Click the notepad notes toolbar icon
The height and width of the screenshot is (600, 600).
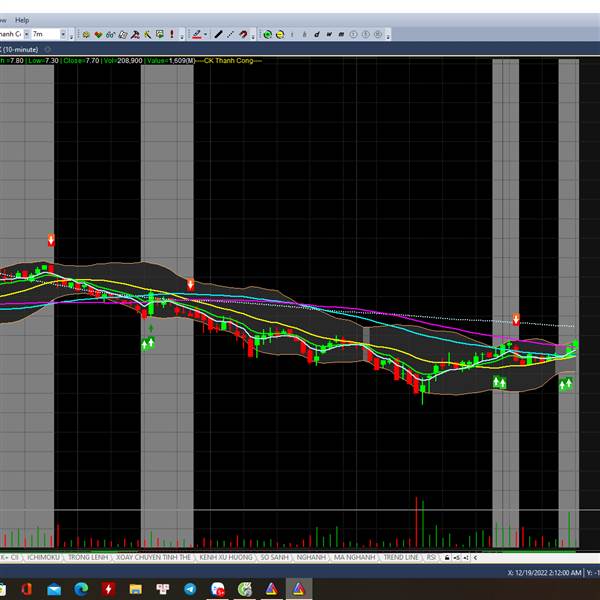click(x=123, y=34)
